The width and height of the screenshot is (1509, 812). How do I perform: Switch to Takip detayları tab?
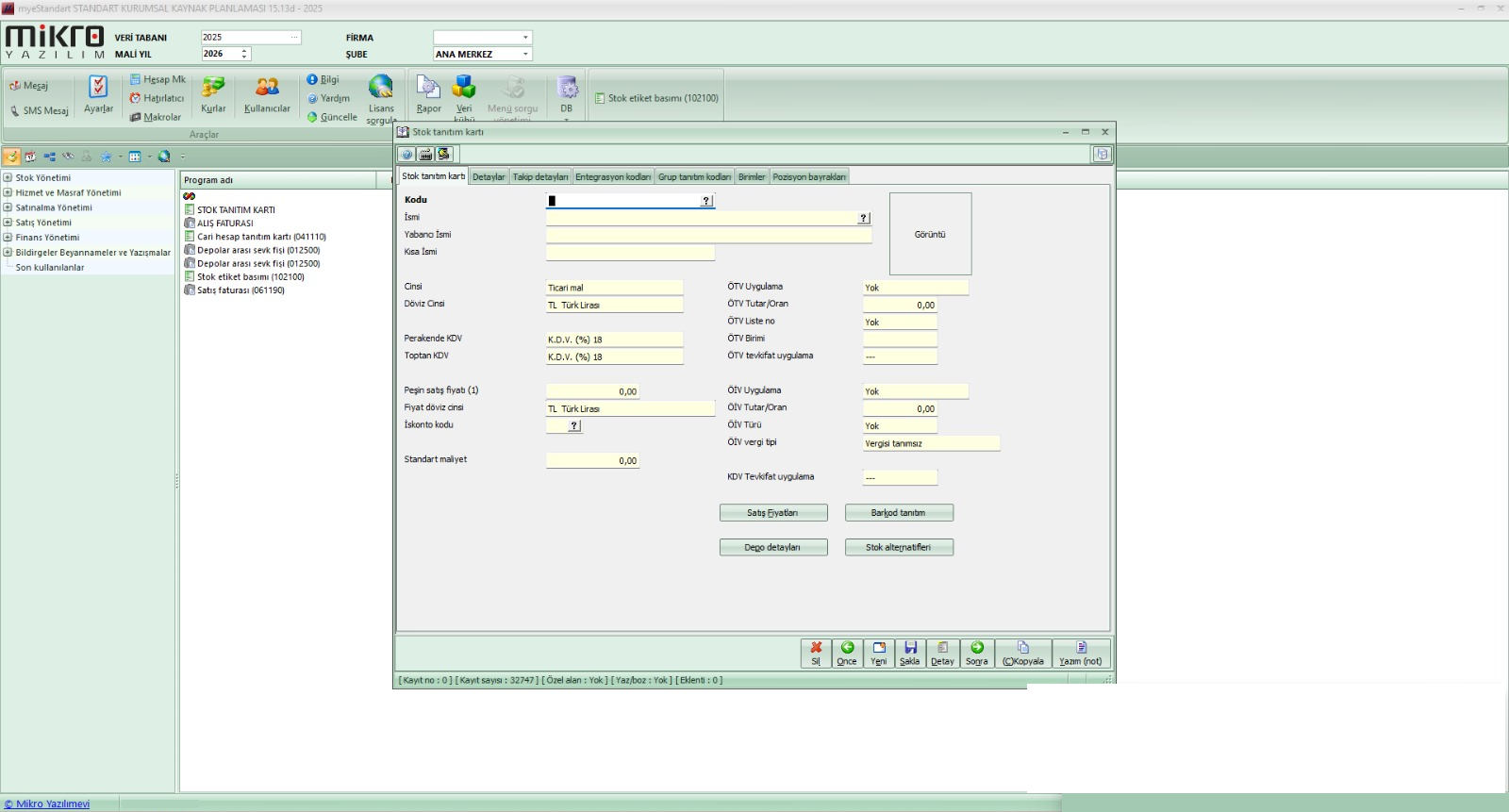tap(540, 176)
